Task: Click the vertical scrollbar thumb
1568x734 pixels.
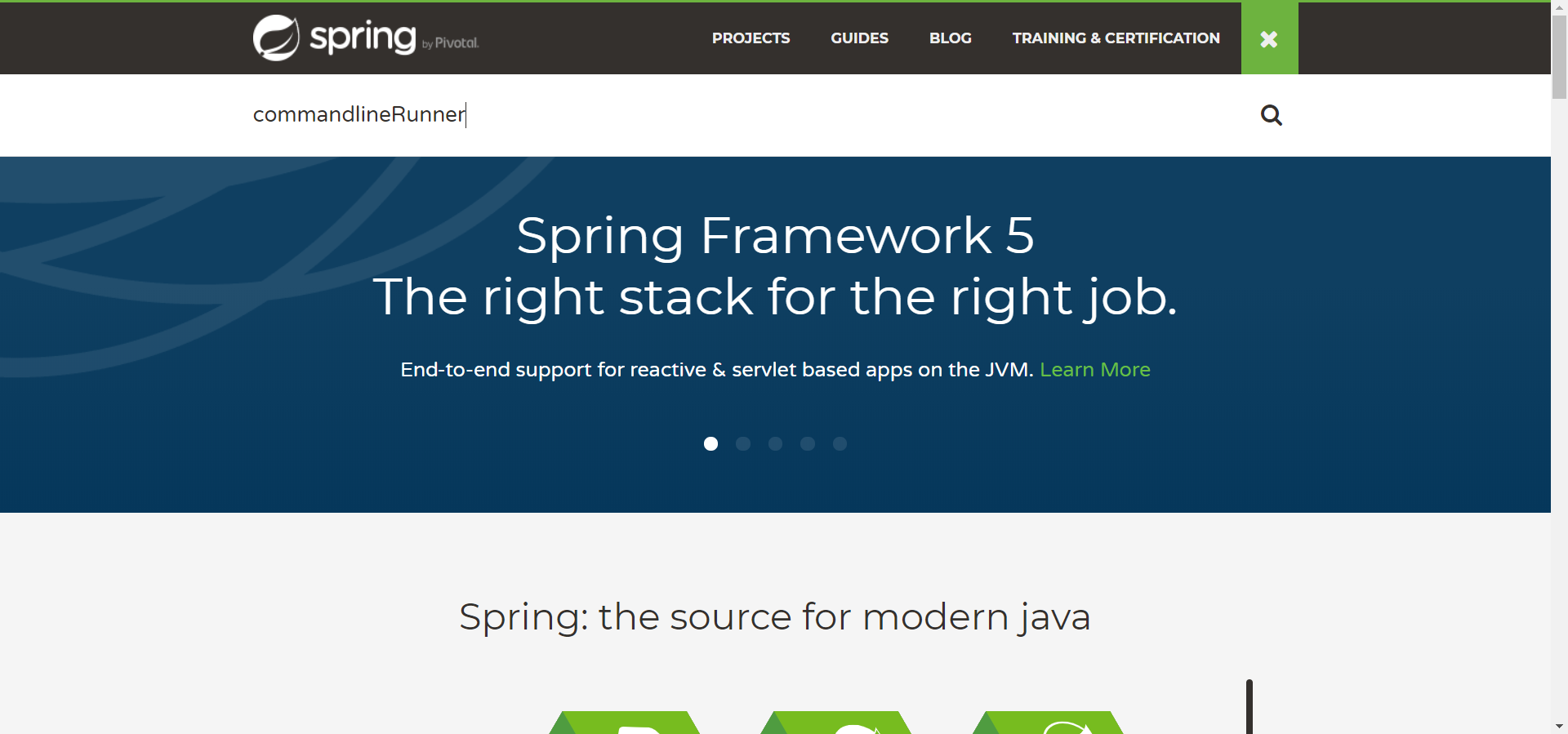Action: (x=1559, y=57)
